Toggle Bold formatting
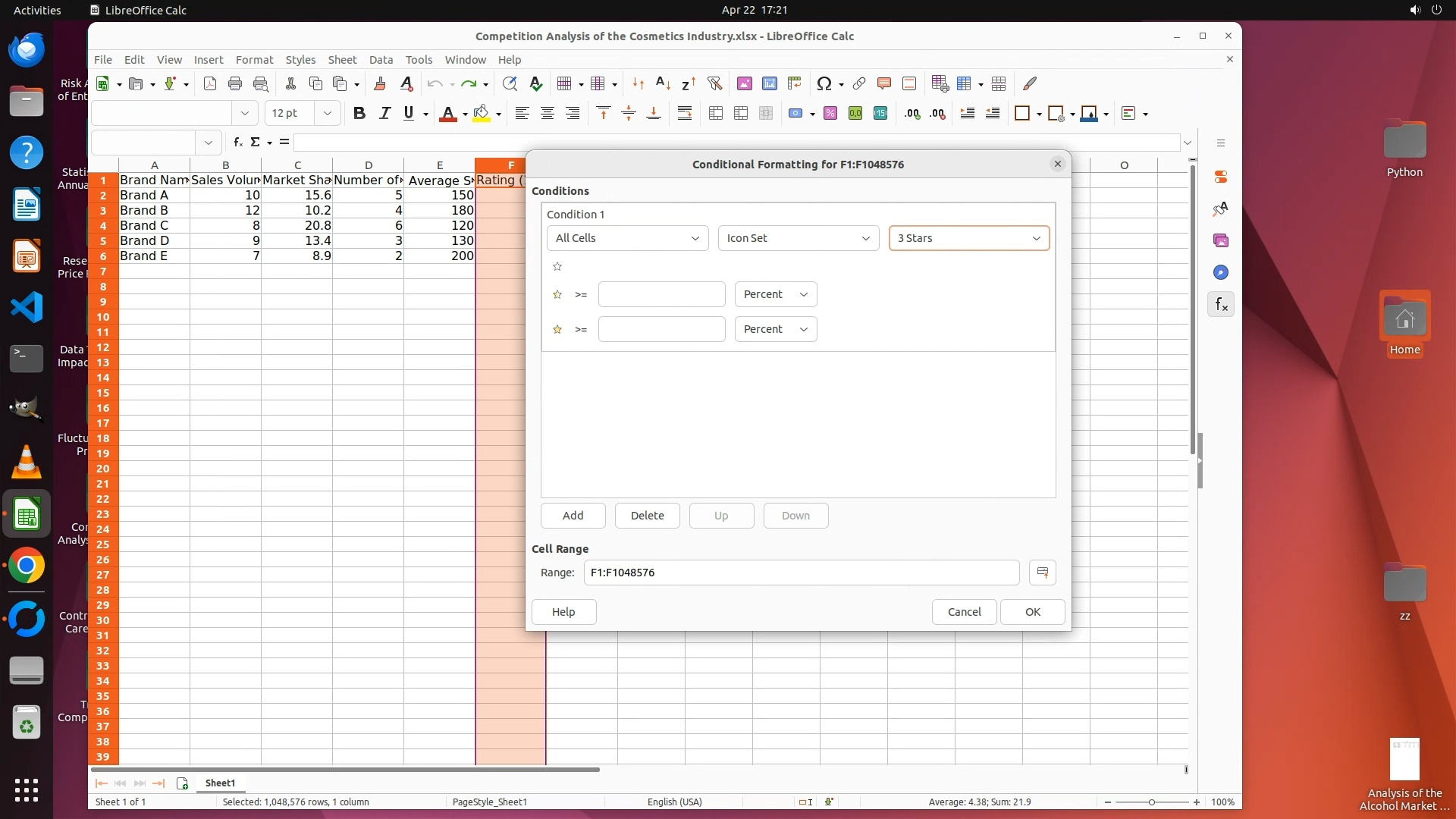This screenshot has height=819, width=1456. coord(359,114)
